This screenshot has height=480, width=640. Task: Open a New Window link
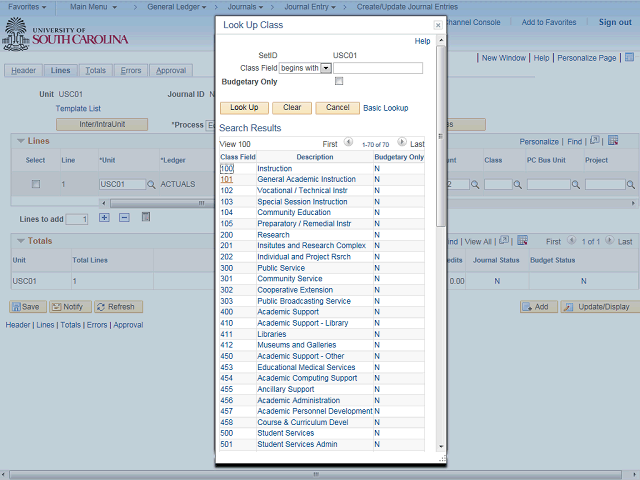pos(504,58)
